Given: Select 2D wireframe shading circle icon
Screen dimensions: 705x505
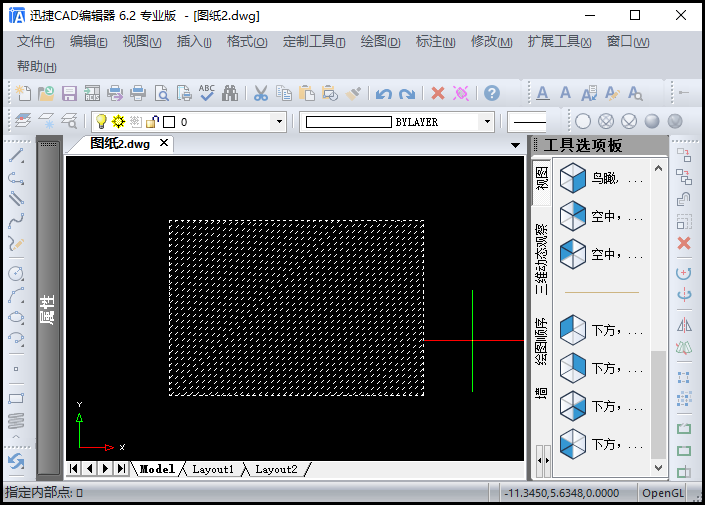Looking at the screenshot, I should [583, 121].
